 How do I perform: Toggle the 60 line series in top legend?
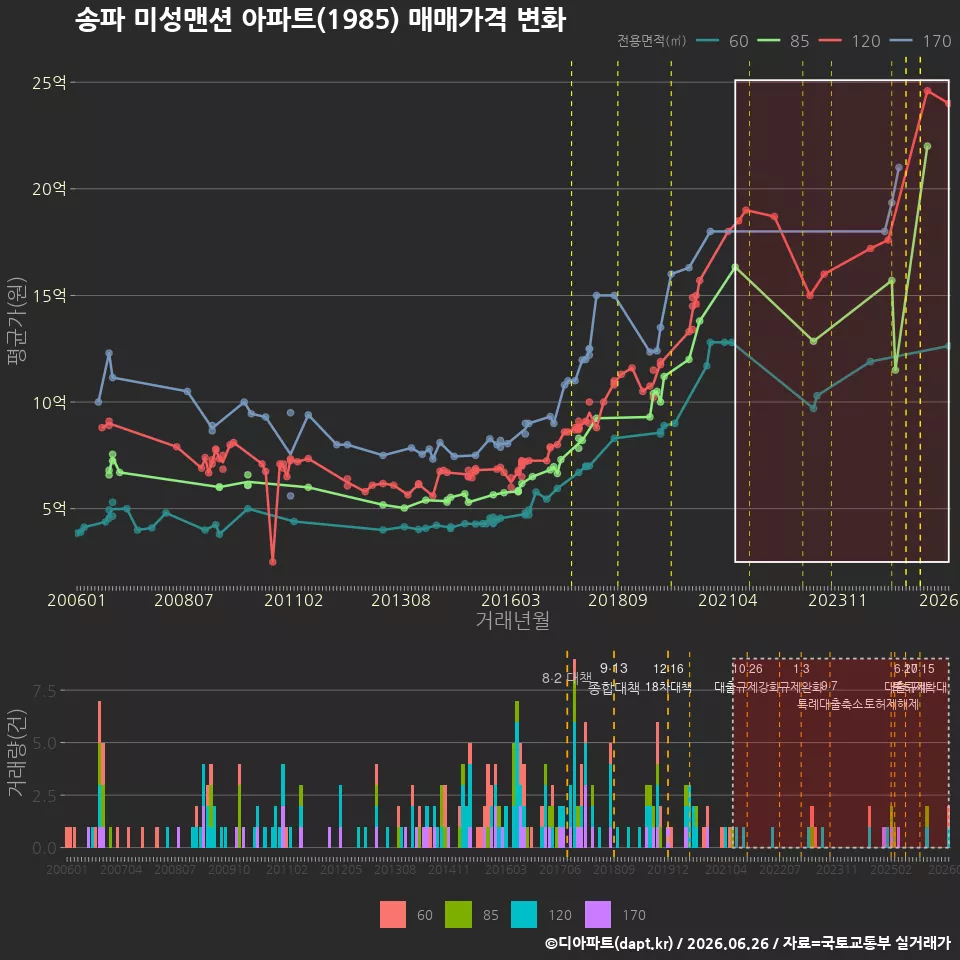coord(722,41)
